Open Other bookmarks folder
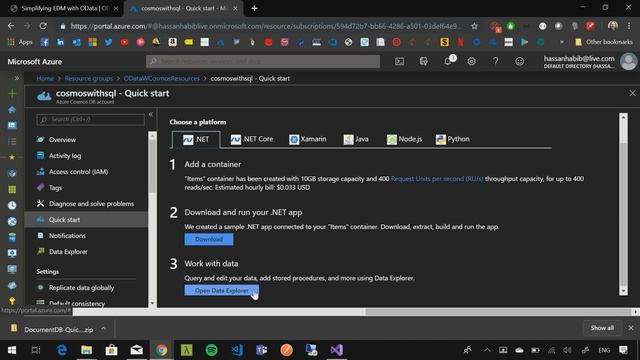Viewport: 640px width, 360px height. 604,42
